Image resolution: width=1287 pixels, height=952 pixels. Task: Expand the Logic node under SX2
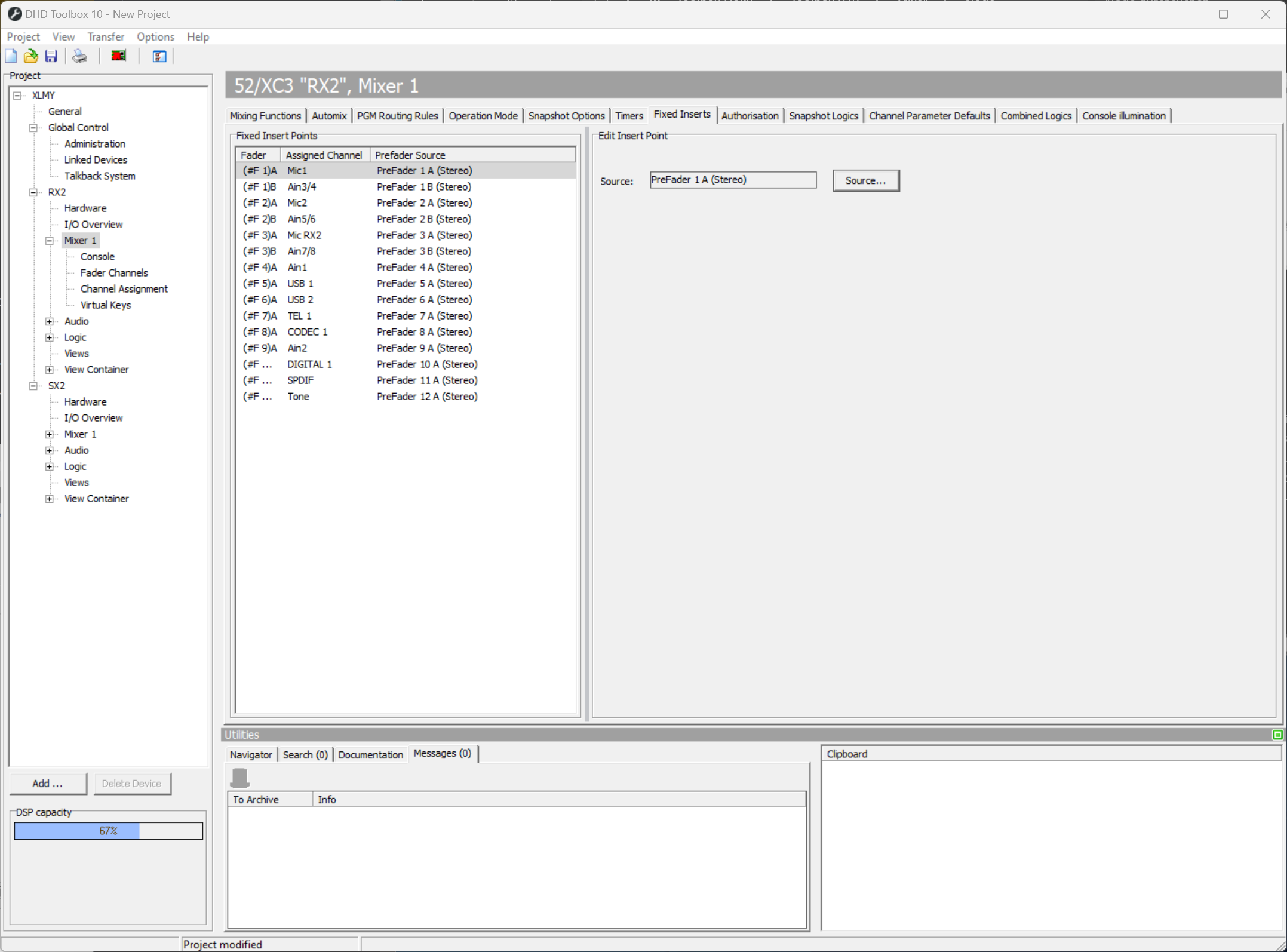50,466
